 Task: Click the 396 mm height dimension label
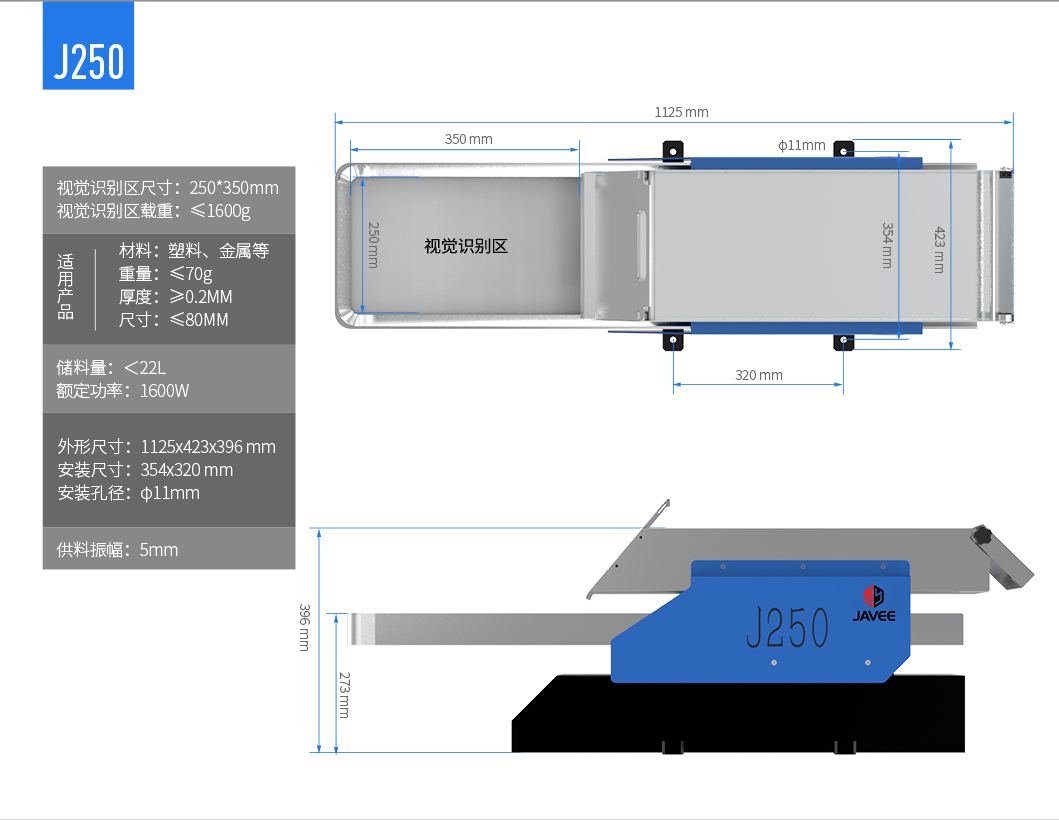point(304,627)
